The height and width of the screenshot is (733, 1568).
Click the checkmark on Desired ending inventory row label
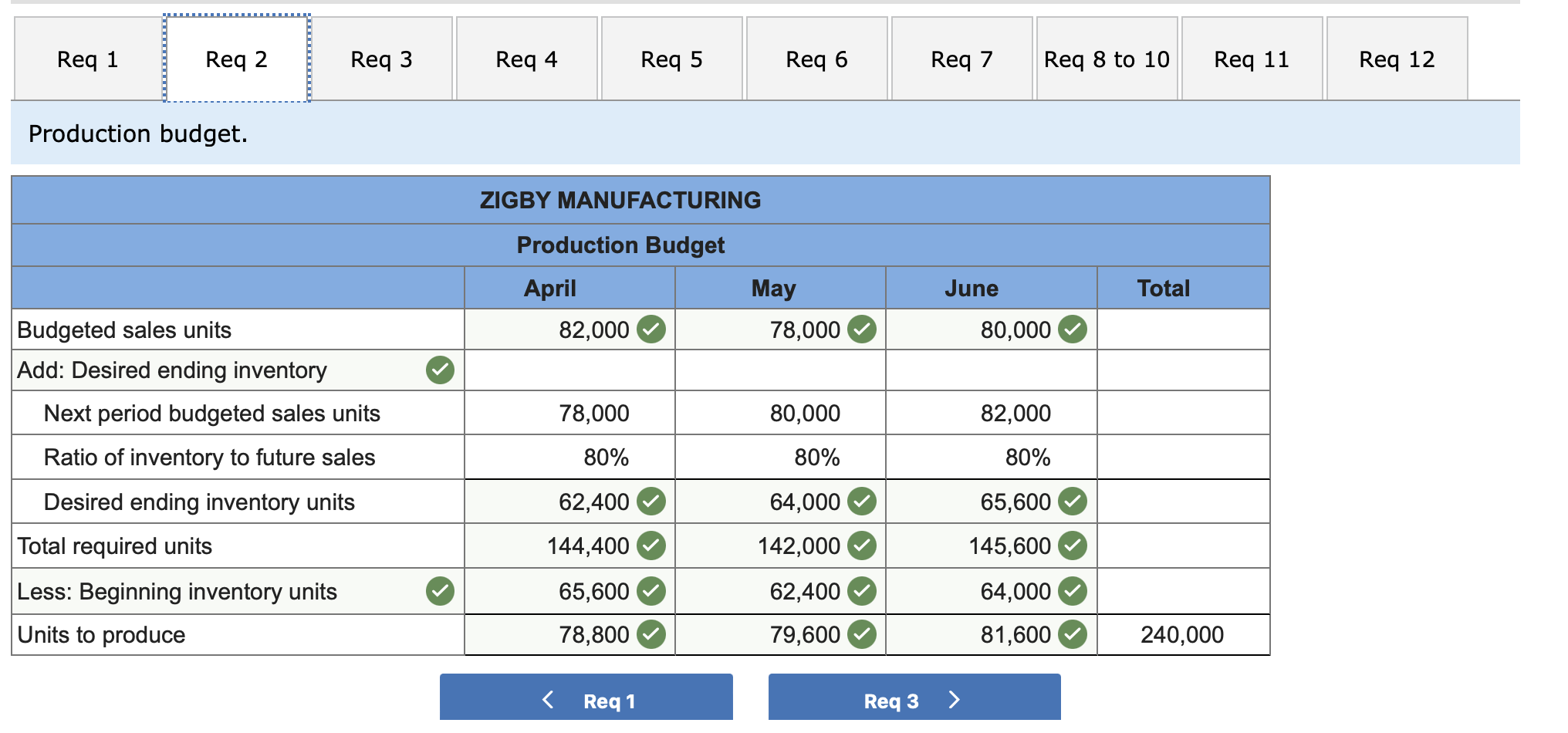440,370
